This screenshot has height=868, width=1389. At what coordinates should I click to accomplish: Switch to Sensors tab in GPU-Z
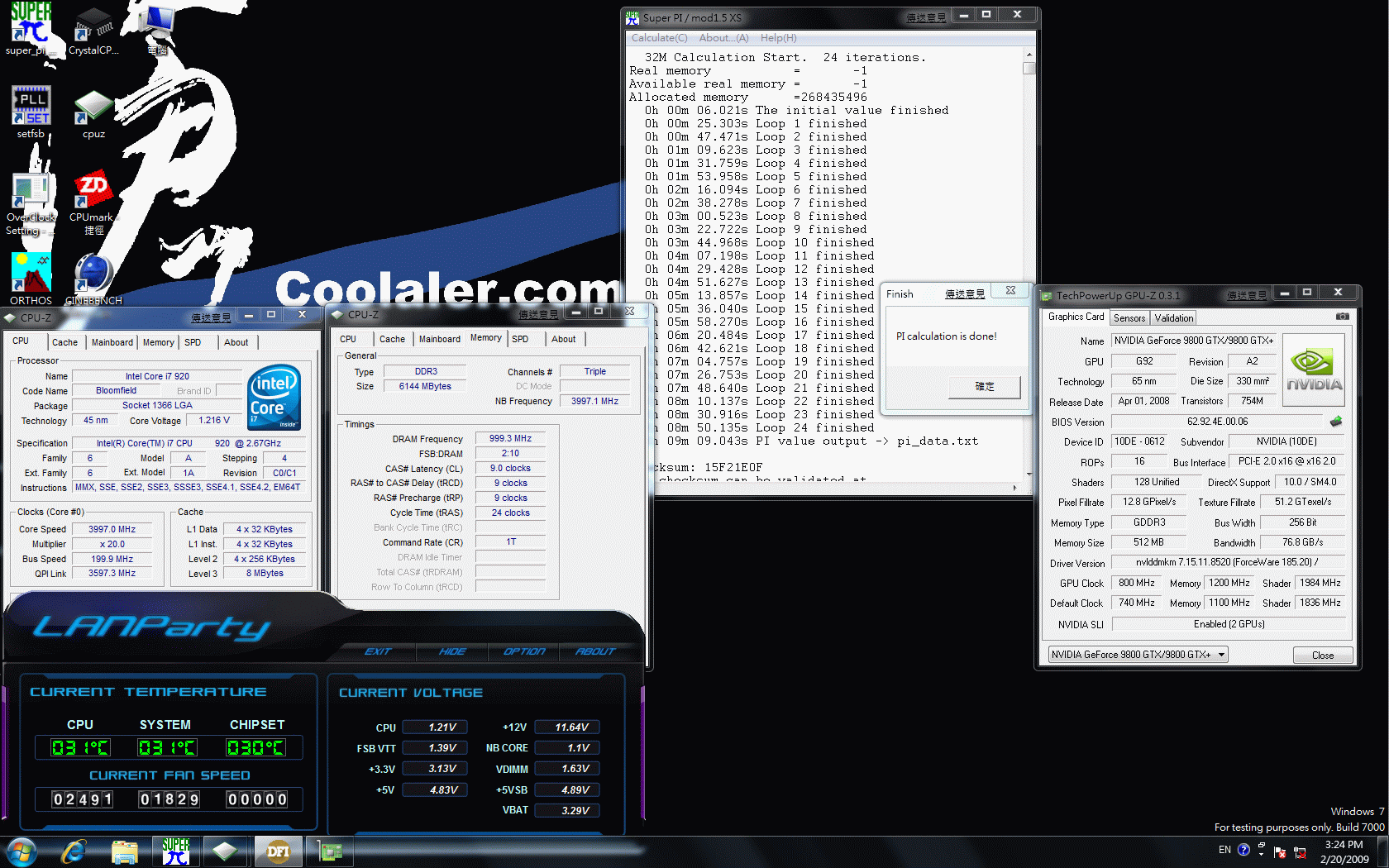pyautogui.click(x=1129, y=318)
